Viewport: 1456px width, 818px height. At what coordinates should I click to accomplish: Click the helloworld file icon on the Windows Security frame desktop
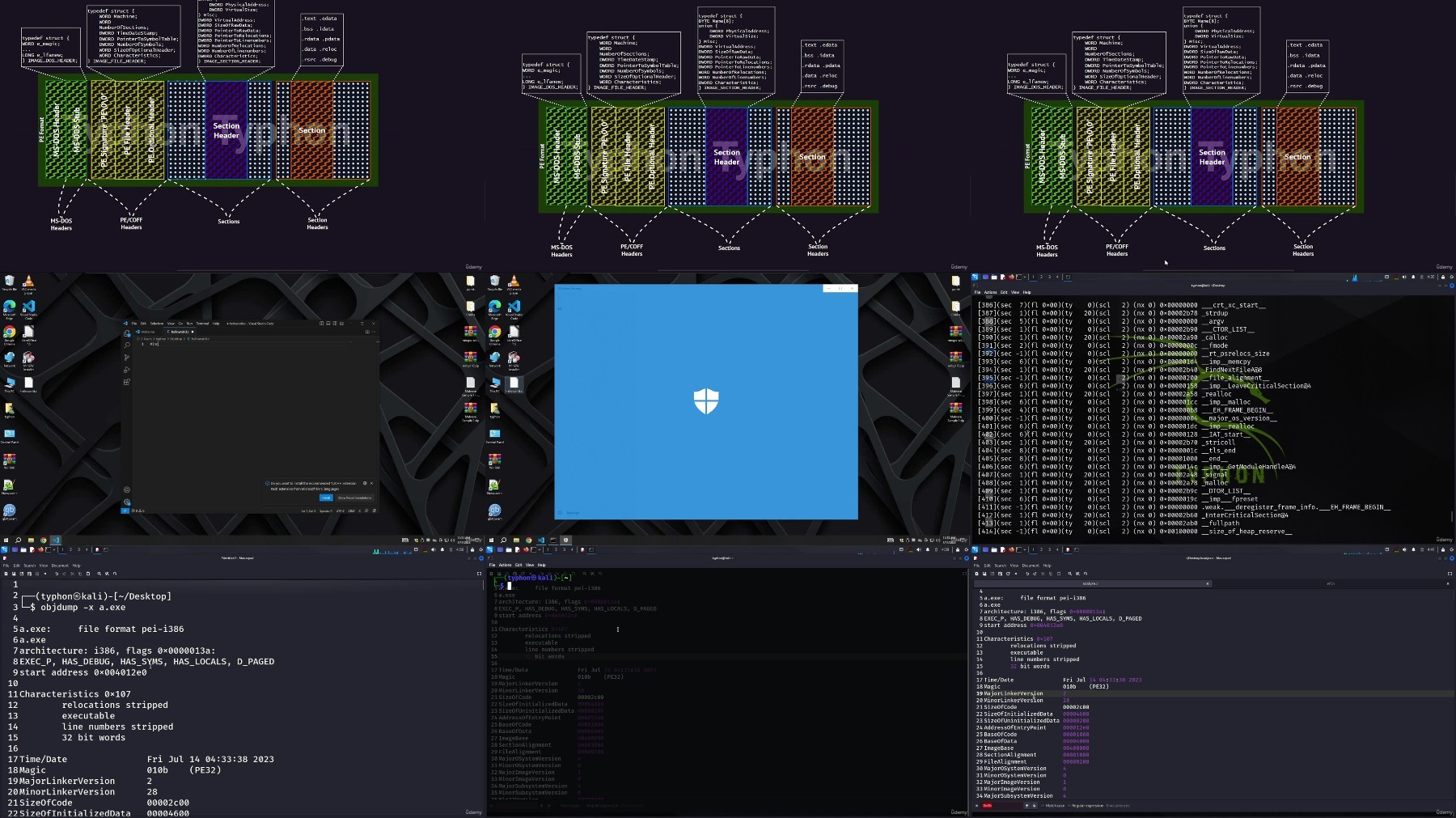[x=514, y=384]
